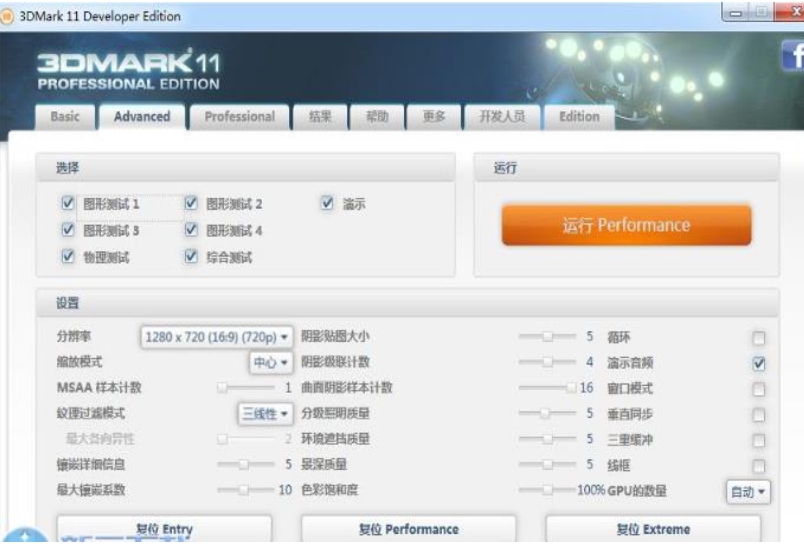The width and height of the screenshot is (804, 546).
Task: Open the 缩放模式 中心 dropdown
Action: coord(271,362)
